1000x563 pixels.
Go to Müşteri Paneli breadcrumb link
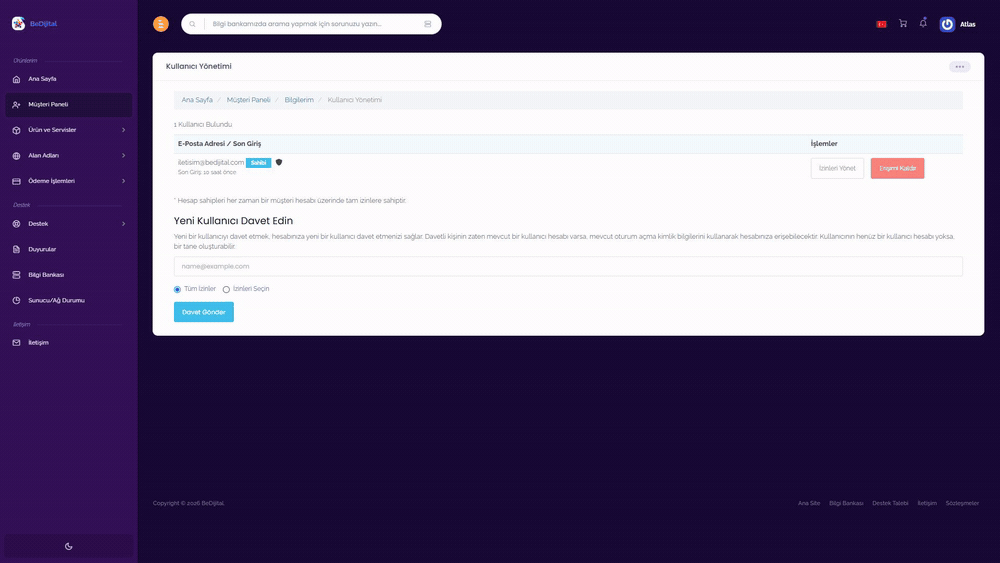[249, 100]
